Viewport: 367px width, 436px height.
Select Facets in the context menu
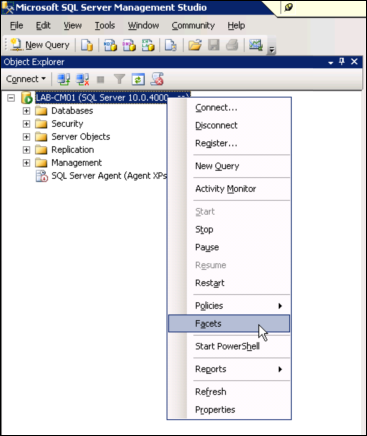[x=229, y=323]
